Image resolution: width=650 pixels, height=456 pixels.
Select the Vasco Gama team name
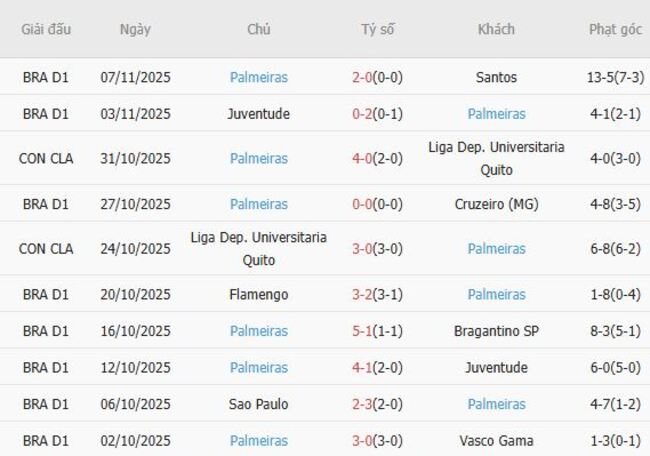[496, 441]
